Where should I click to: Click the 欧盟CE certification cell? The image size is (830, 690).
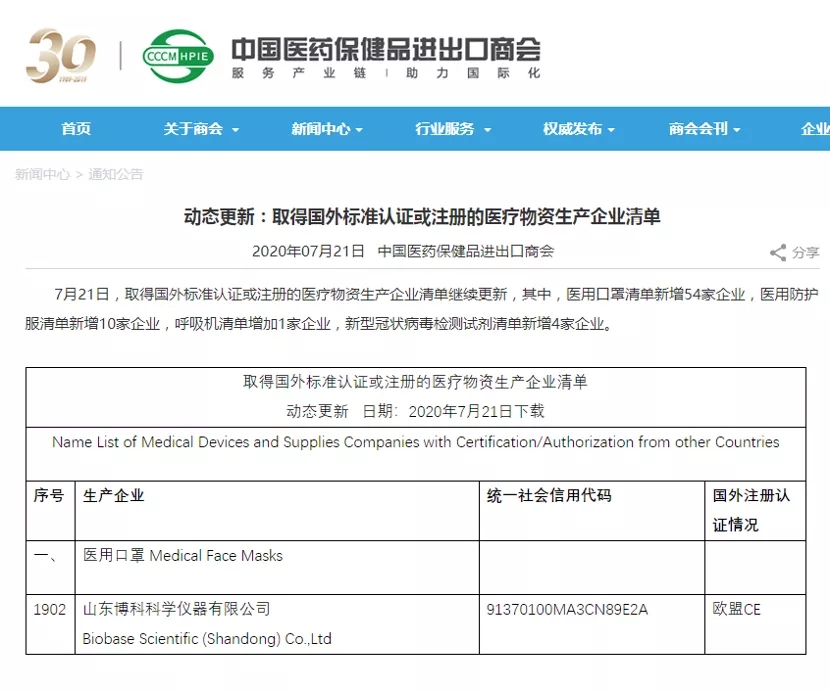coord(737,609)
